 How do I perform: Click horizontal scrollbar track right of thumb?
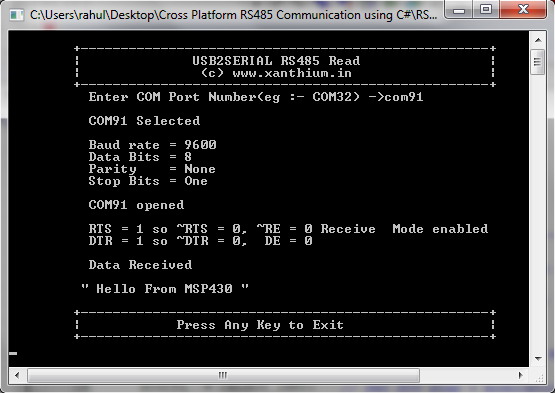point(466,375)
